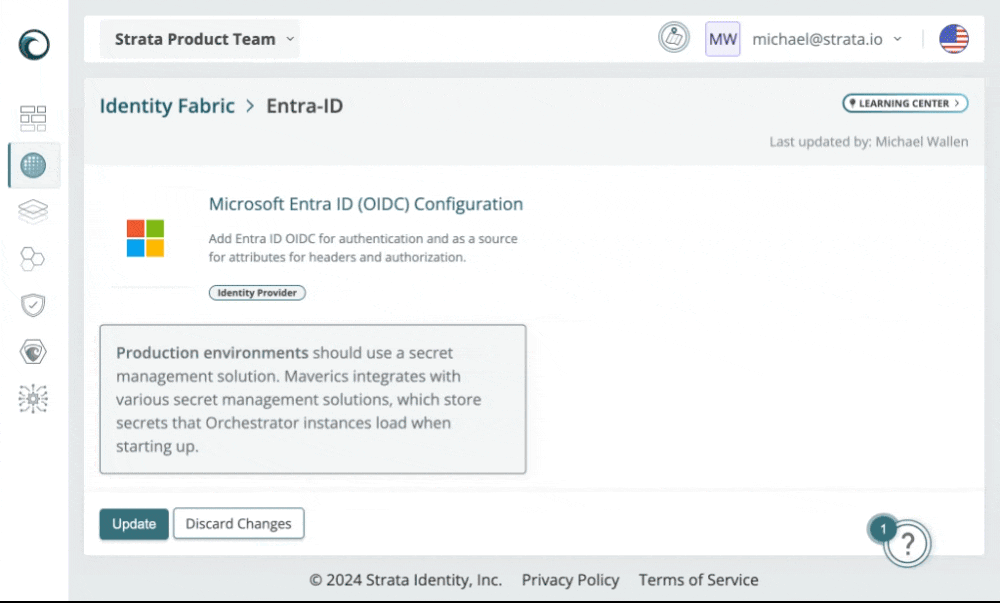This screenshot has width=1000, height=603.
Task: Open the hexagons cluster sidebar icon
Action: click(x=33, y=259)
